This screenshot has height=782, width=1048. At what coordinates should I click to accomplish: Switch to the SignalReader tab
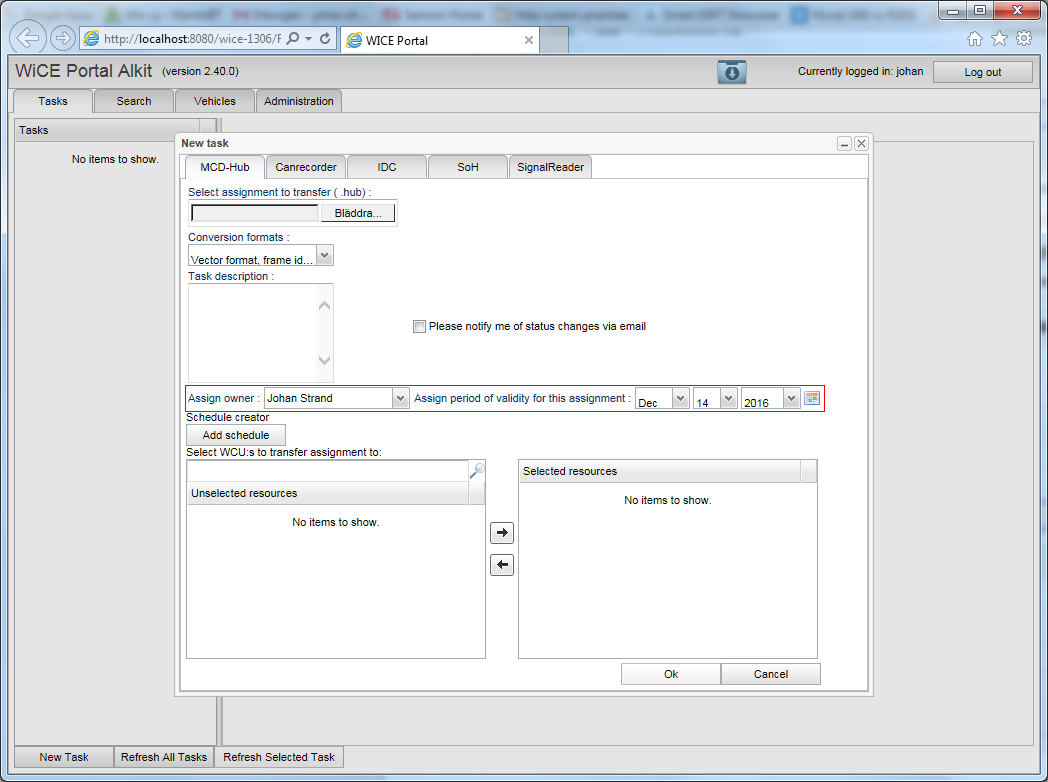tap(550, 167)
